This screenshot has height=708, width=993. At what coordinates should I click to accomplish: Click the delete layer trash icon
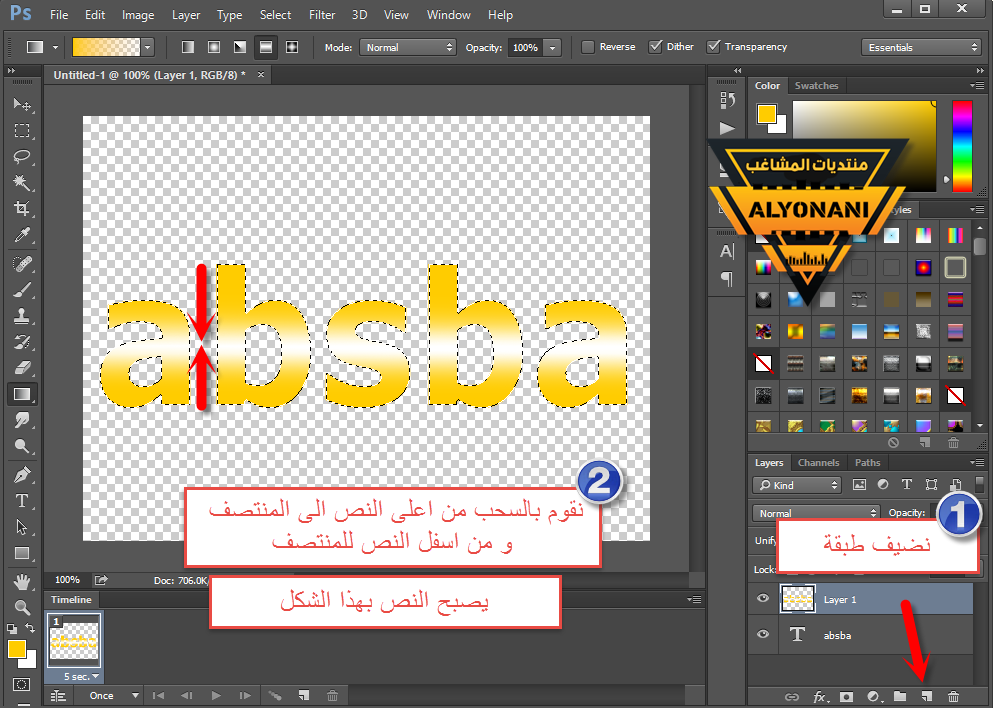click(953, 696)
